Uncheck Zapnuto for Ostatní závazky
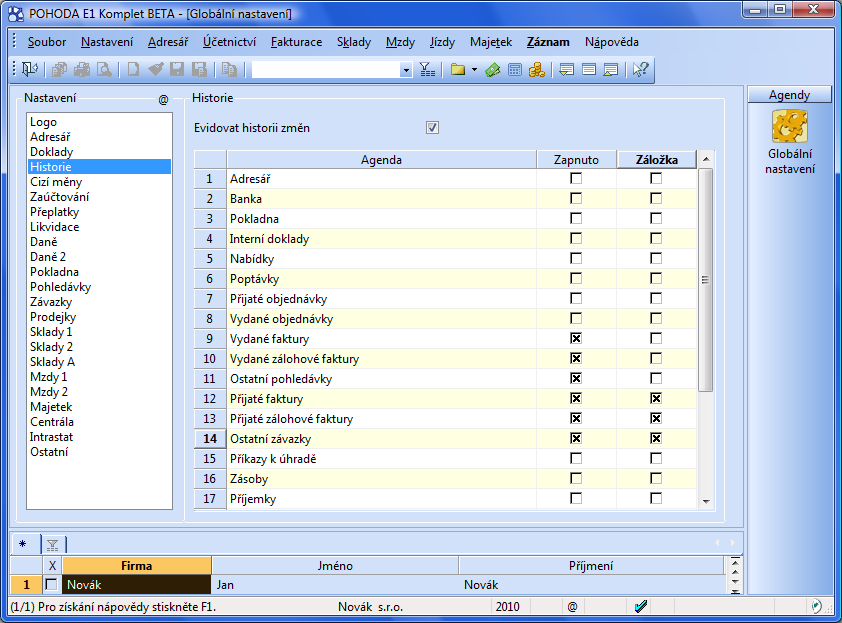The height and width of the screenshot is (623, 842). pyautogui.click(x=576, y=438)
